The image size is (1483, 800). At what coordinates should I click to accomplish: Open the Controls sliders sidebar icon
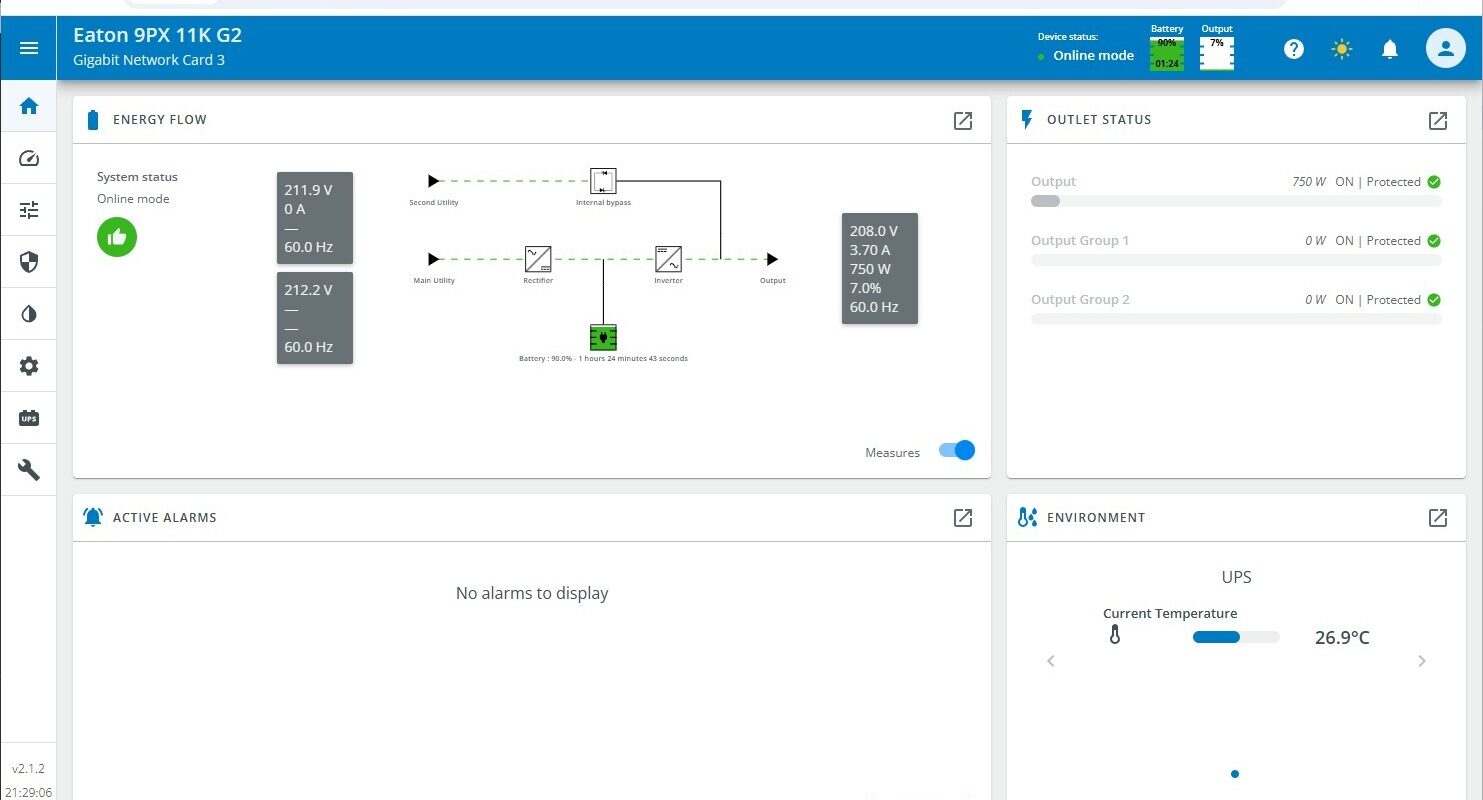pyautogui.click(x=29, y=210)
